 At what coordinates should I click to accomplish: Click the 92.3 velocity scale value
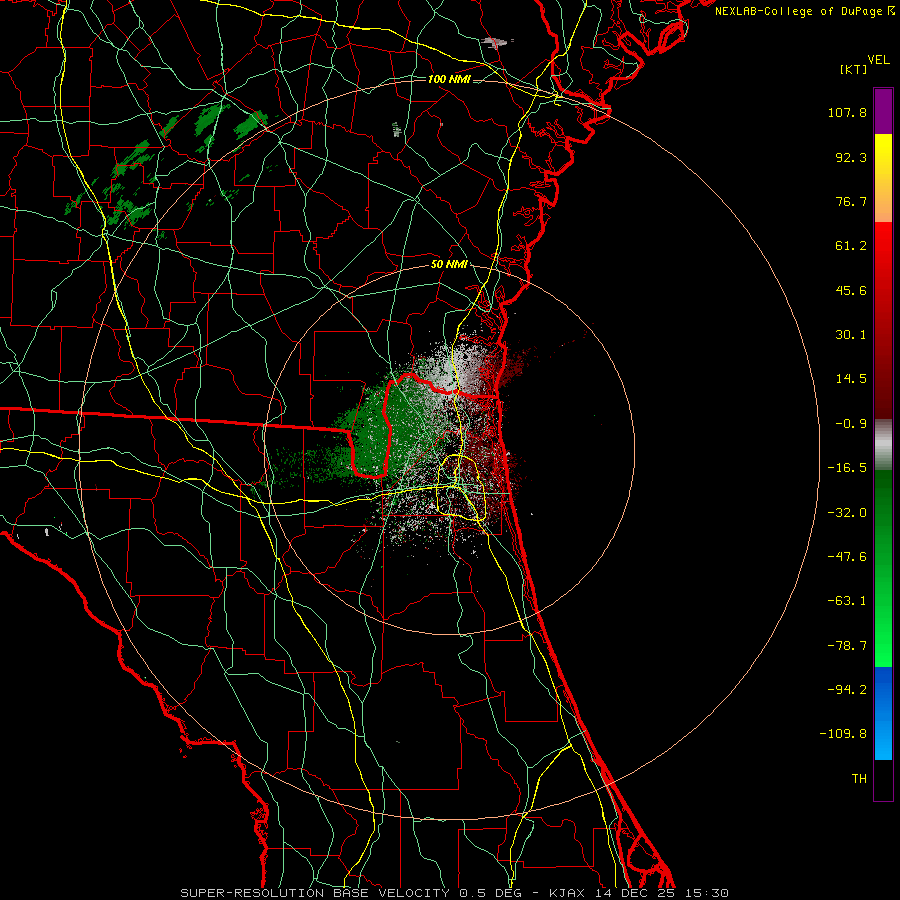click(x=851, y=157)
